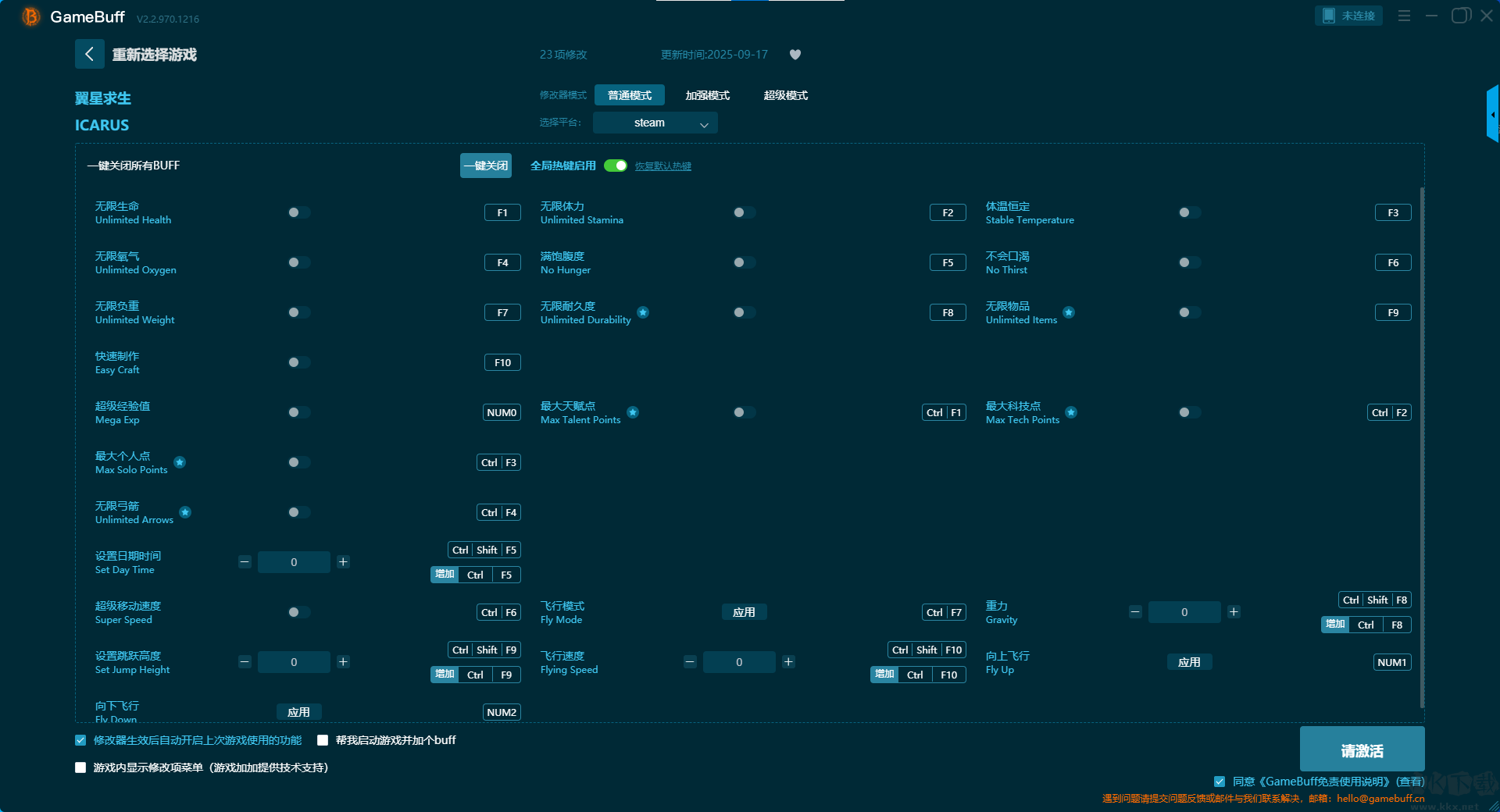Click star badge next to Unlimited Durability
Screen dimensions: 1500x812
[643, 312]
